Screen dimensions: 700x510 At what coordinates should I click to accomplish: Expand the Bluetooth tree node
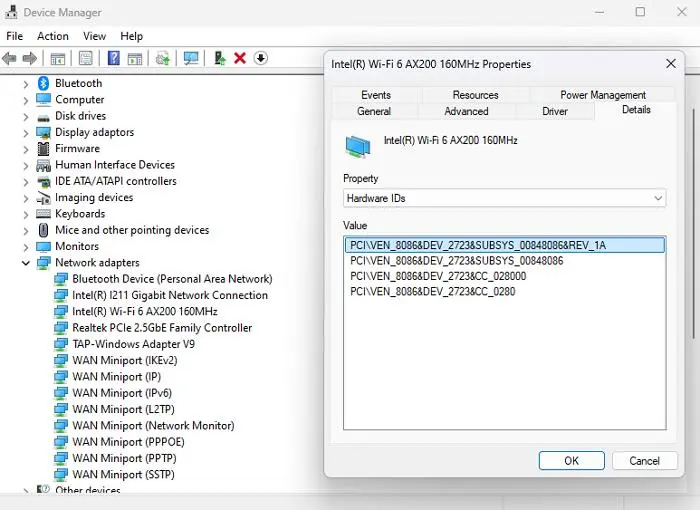tap(25, 84)
